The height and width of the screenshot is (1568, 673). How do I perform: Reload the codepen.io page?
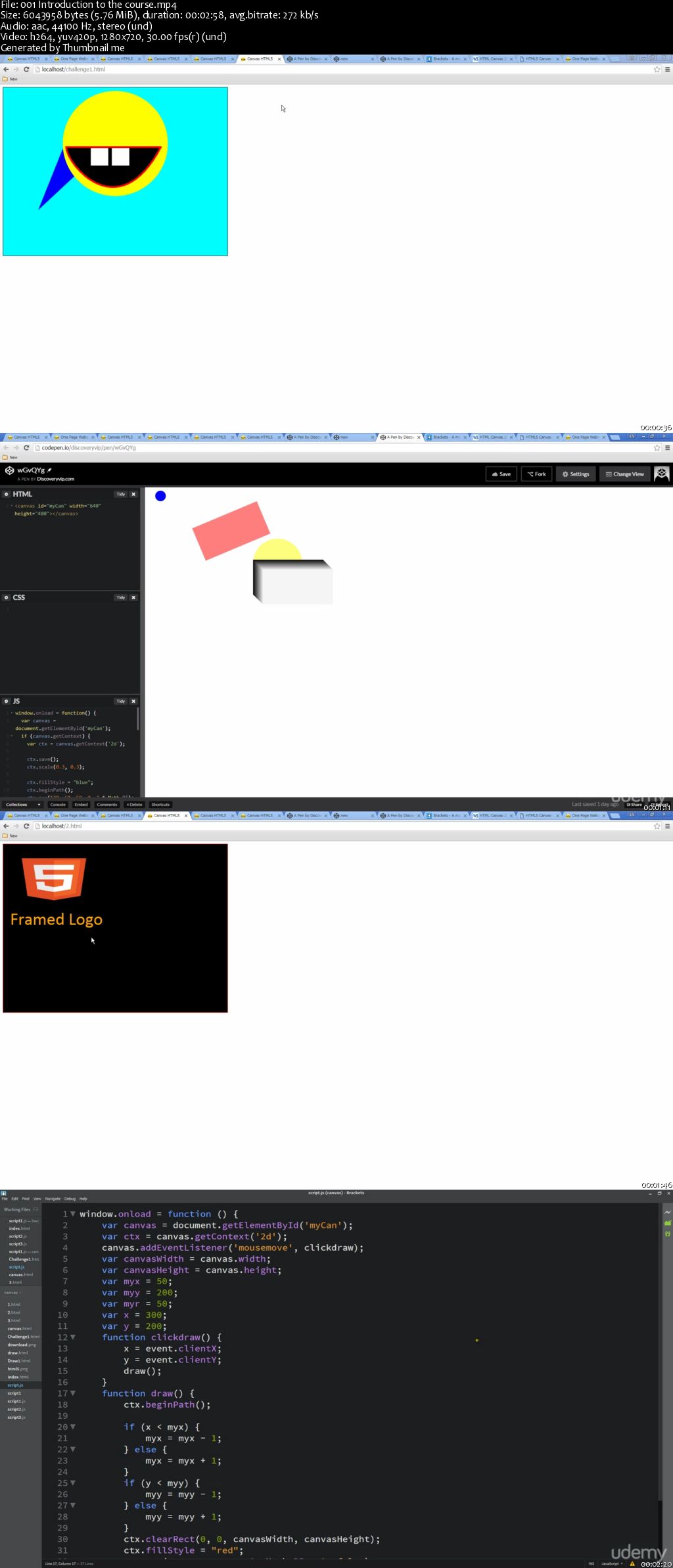(26, 447)
